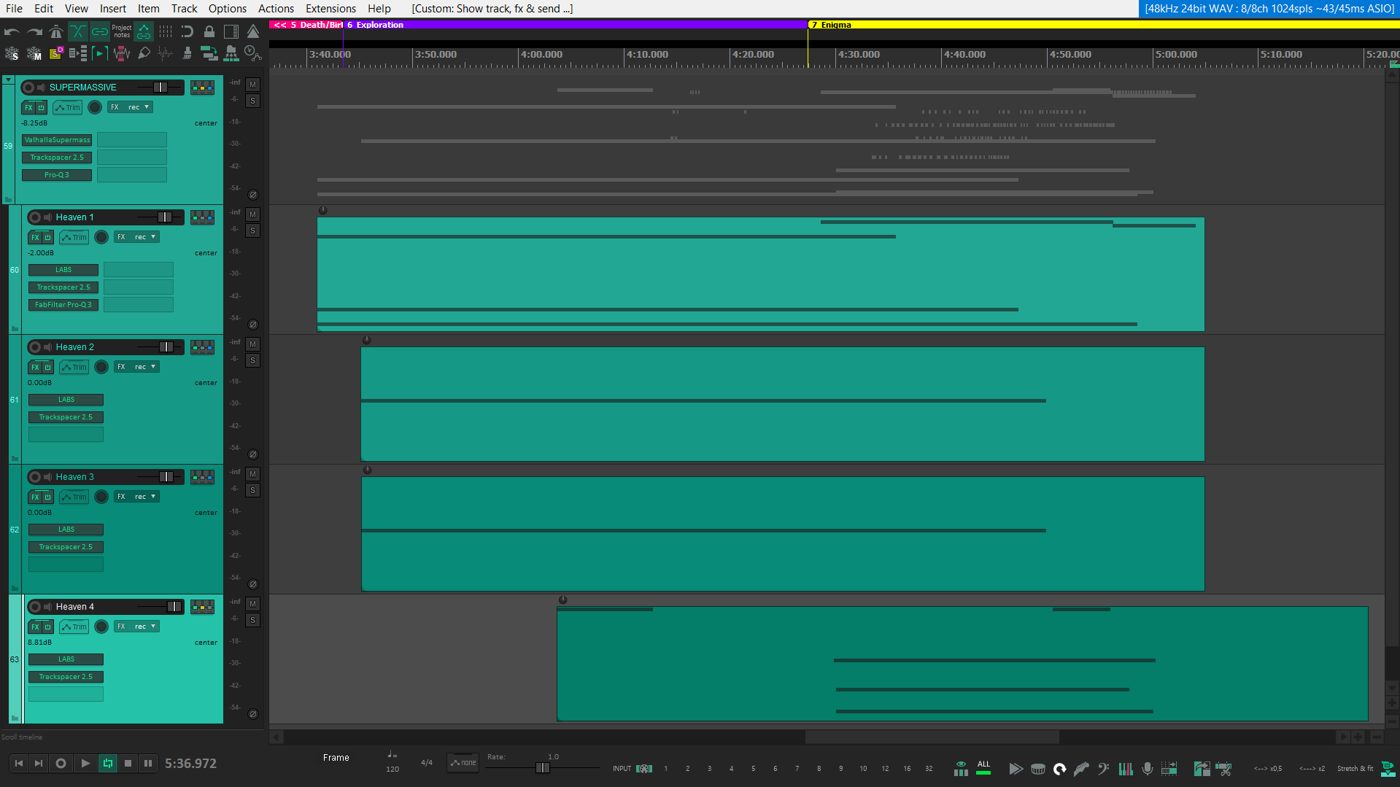This screenshot has height=787, width=1400.
Task: Click the snowflake S unsolo-all icon
Action: (x=12, y=54)
